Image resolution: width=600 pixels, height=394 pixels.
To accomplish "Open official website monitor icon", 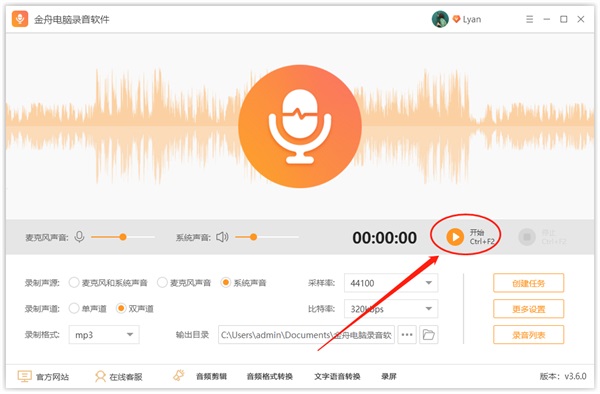I will tap(24, 376).
